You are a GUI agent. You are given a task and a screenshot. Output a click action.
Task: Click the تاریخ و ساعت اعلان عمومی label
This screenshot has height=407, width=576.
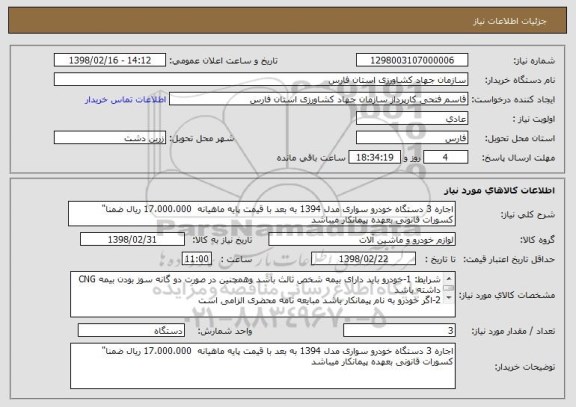(223, 61)
